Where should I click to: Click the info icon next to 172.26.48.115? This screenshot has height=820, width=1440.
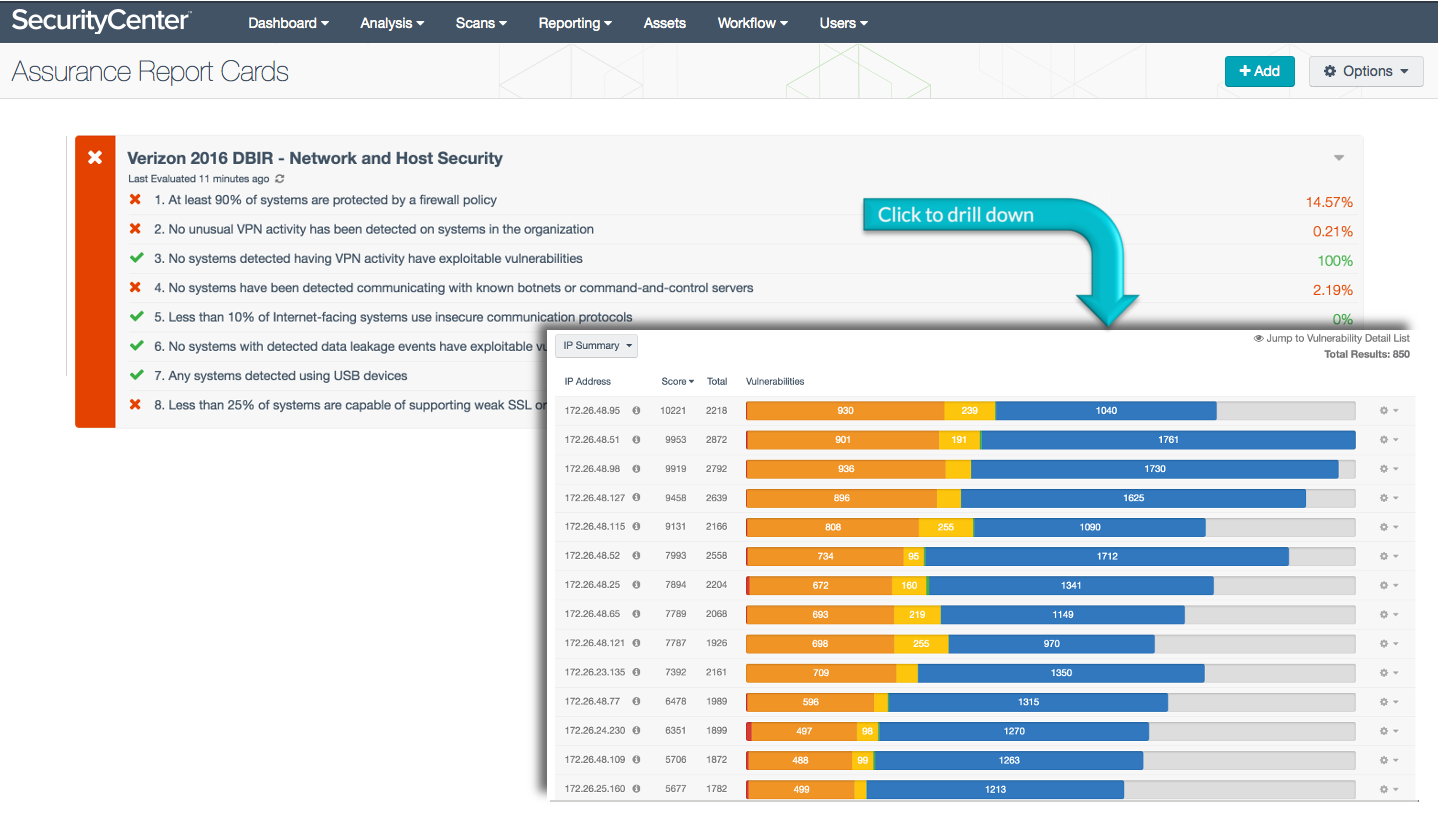click(x=636, y=527)
